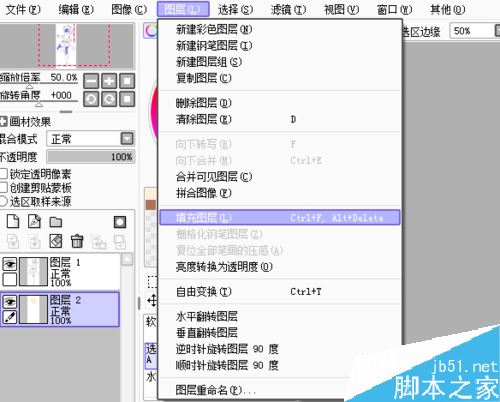
Task: Clear layer with the eraser icon
Action: tap(56, 241)
